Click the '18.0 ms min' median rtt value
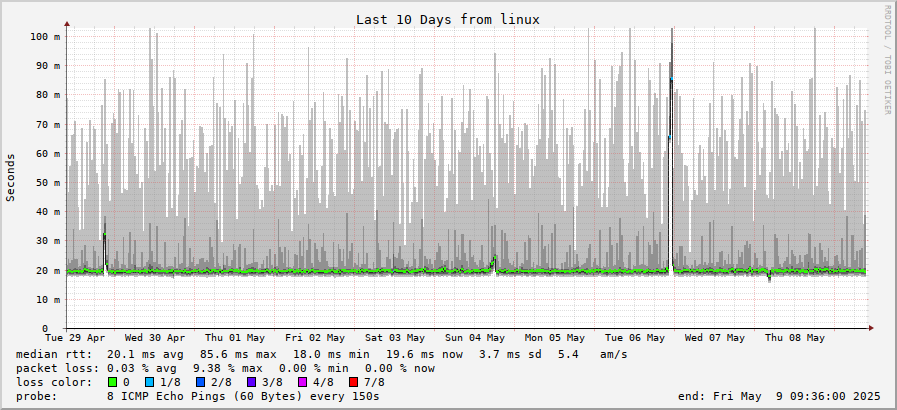Viewport: 897px width, 410px height. [x=331, y=355]
